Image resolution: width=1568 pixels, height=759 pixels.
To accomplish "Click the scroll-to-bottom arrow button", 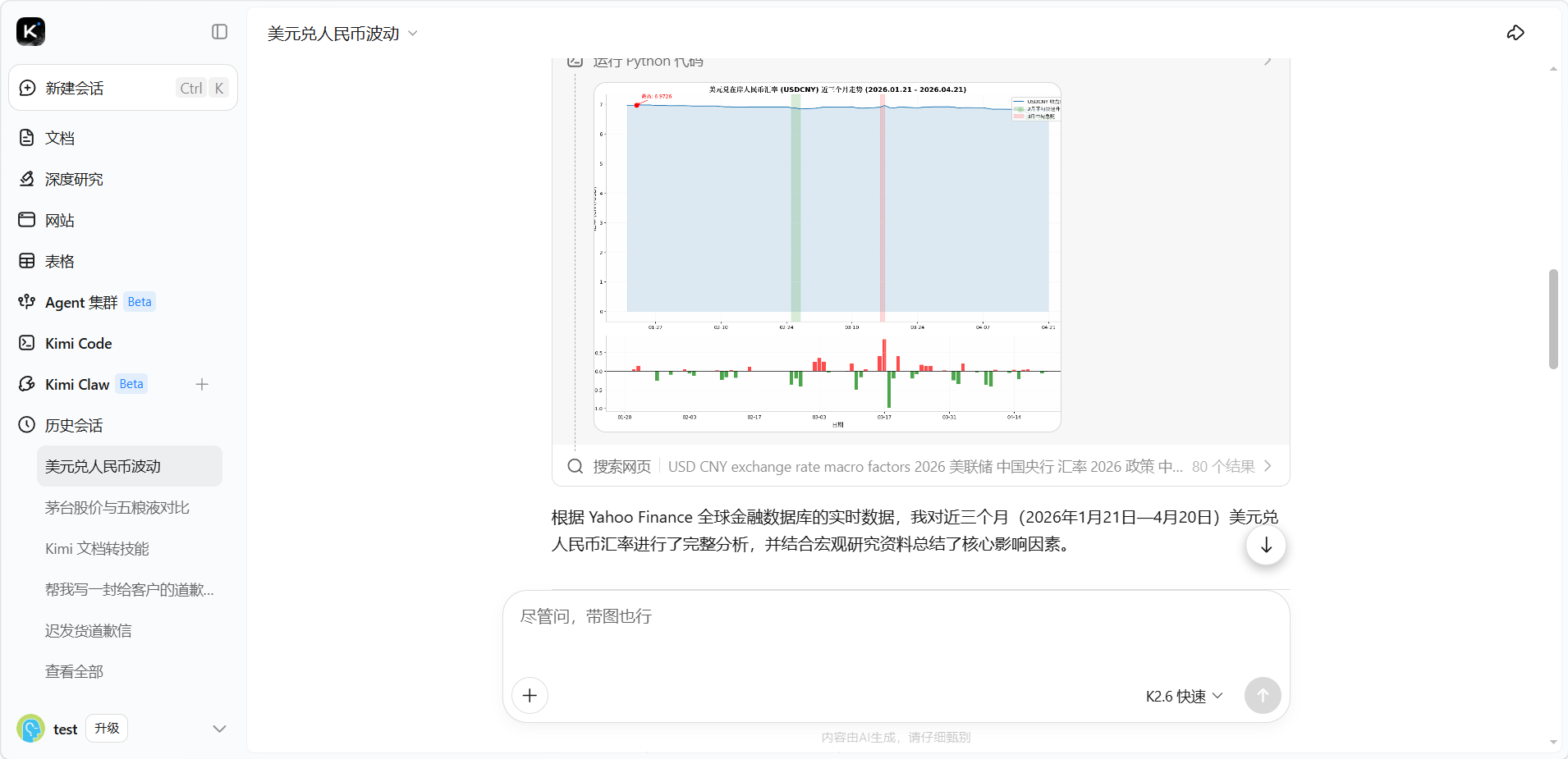I will coord(1266,545).
